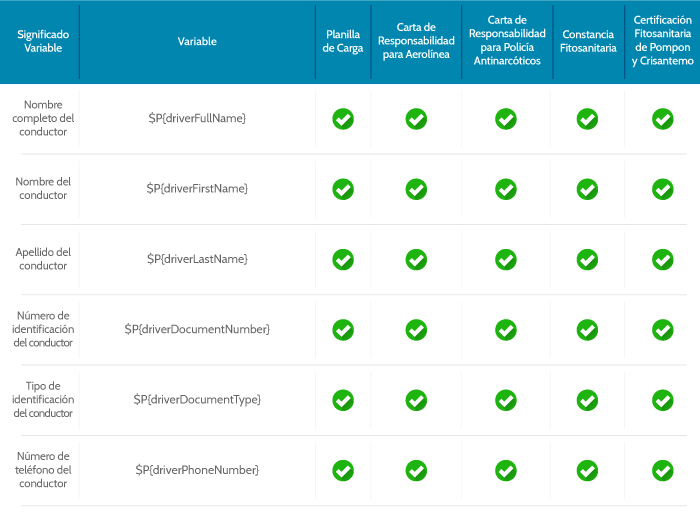Click 'Número de identificación del conductor' cell
The width and height of the screenshot is (700, 512).
pyautogui.click(x=43, y=329)
